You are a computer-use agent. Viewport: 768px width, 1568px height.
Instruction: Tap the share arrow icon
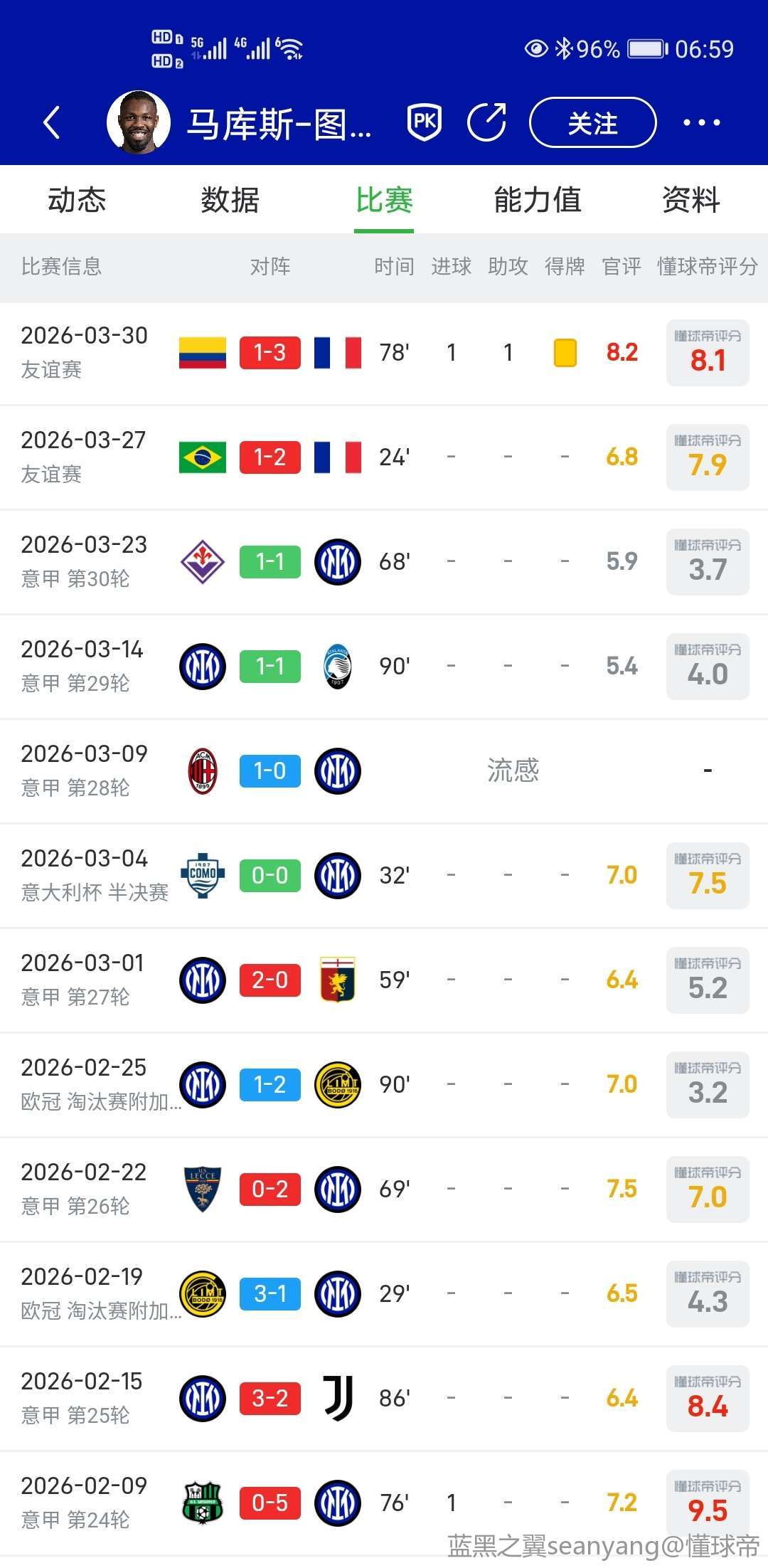(x=487, y=122)
